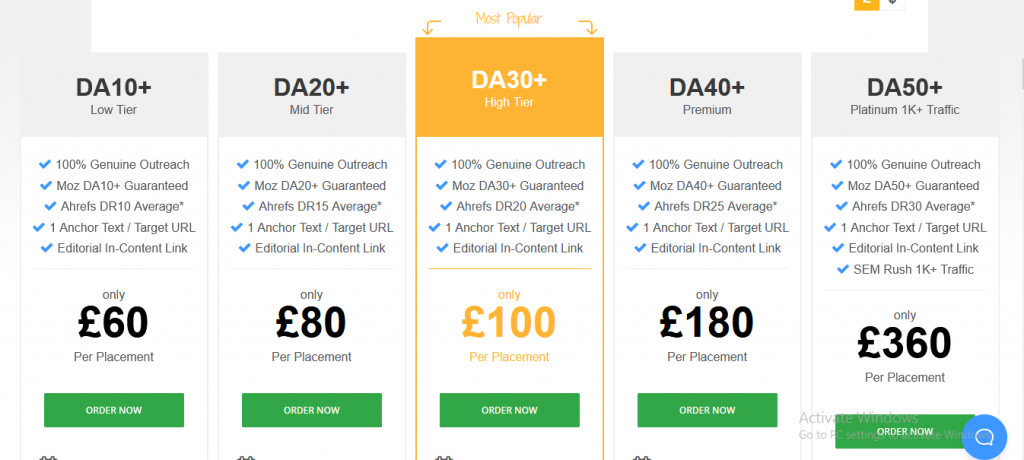Click checkmark beside DA20+ Editorial In-Content Link

245,248
